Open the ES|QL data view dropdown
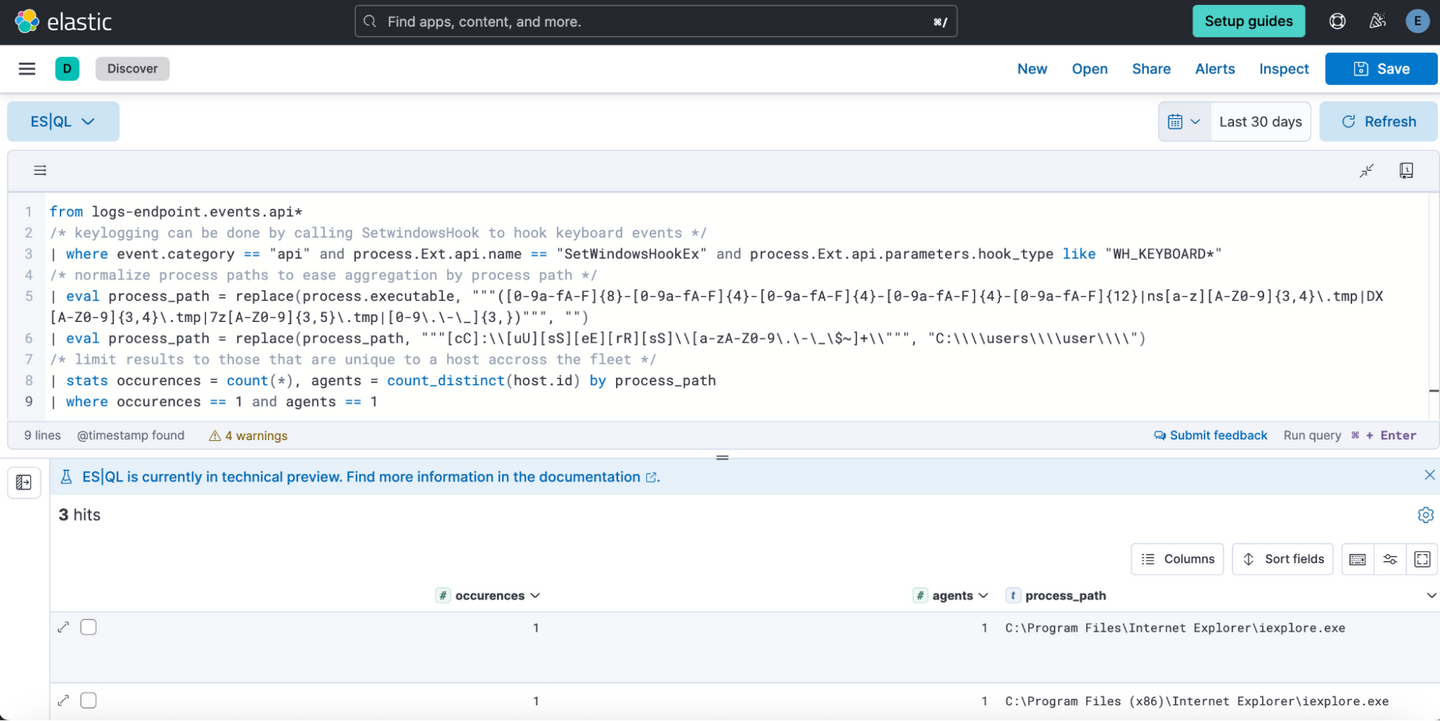1440x721 pixels. 63,122
